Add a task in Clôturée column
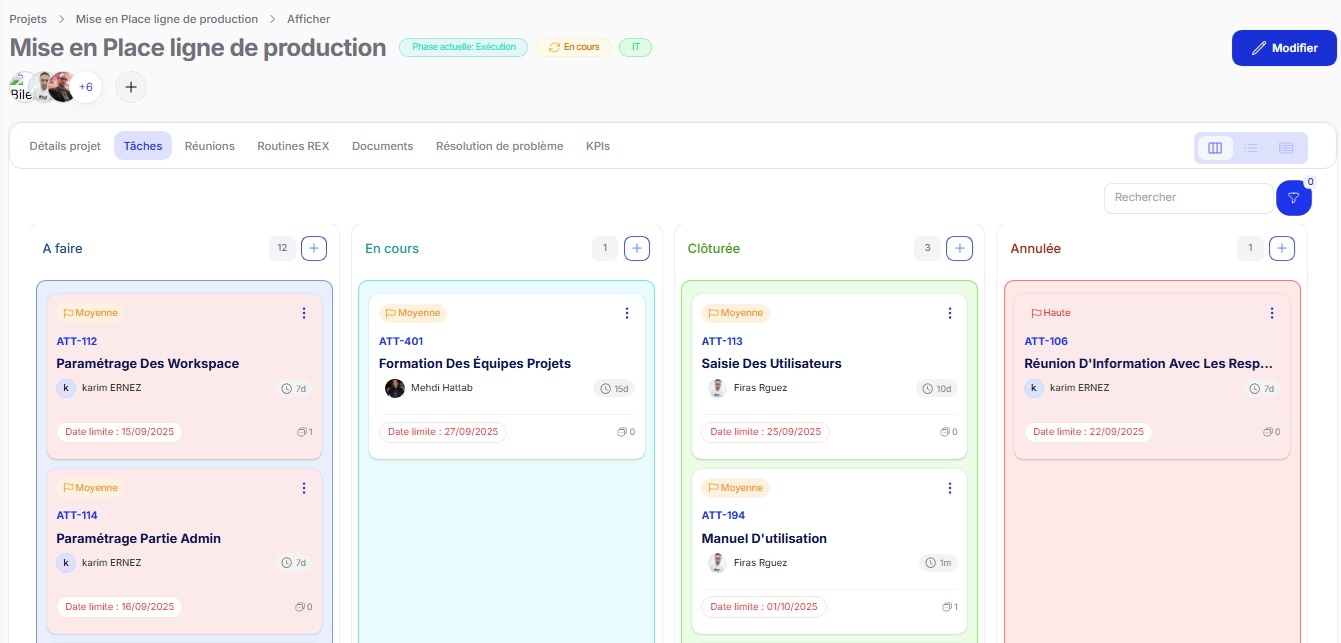The image size is (1341, 643). [959, 248]
